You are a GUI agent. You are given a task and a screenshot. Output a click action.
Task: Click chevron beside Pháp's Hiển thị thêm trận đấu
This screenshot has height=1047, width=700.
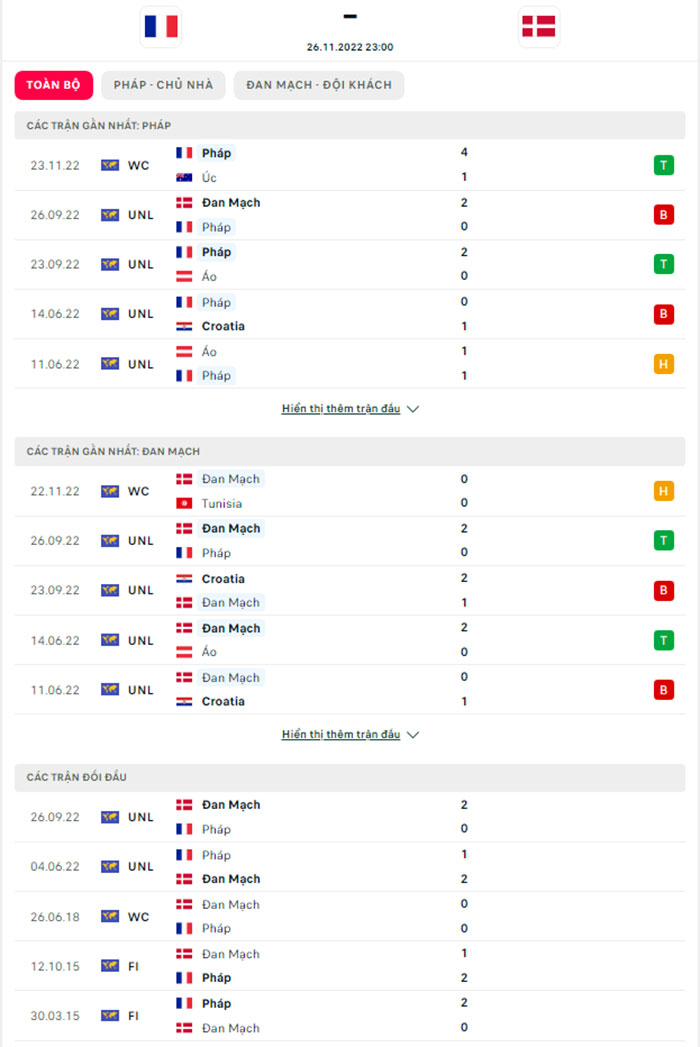[x=413, y=409]
